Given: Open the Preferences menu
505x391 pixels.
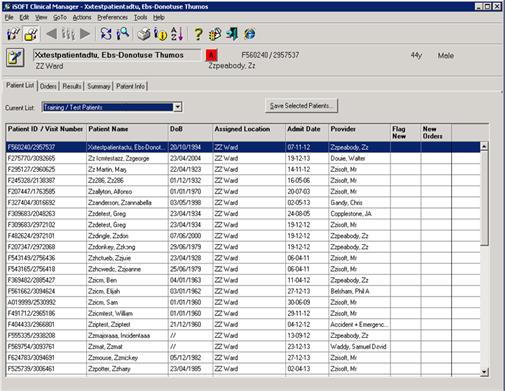Looking at the screenshot, I should [x=112, y=17].
